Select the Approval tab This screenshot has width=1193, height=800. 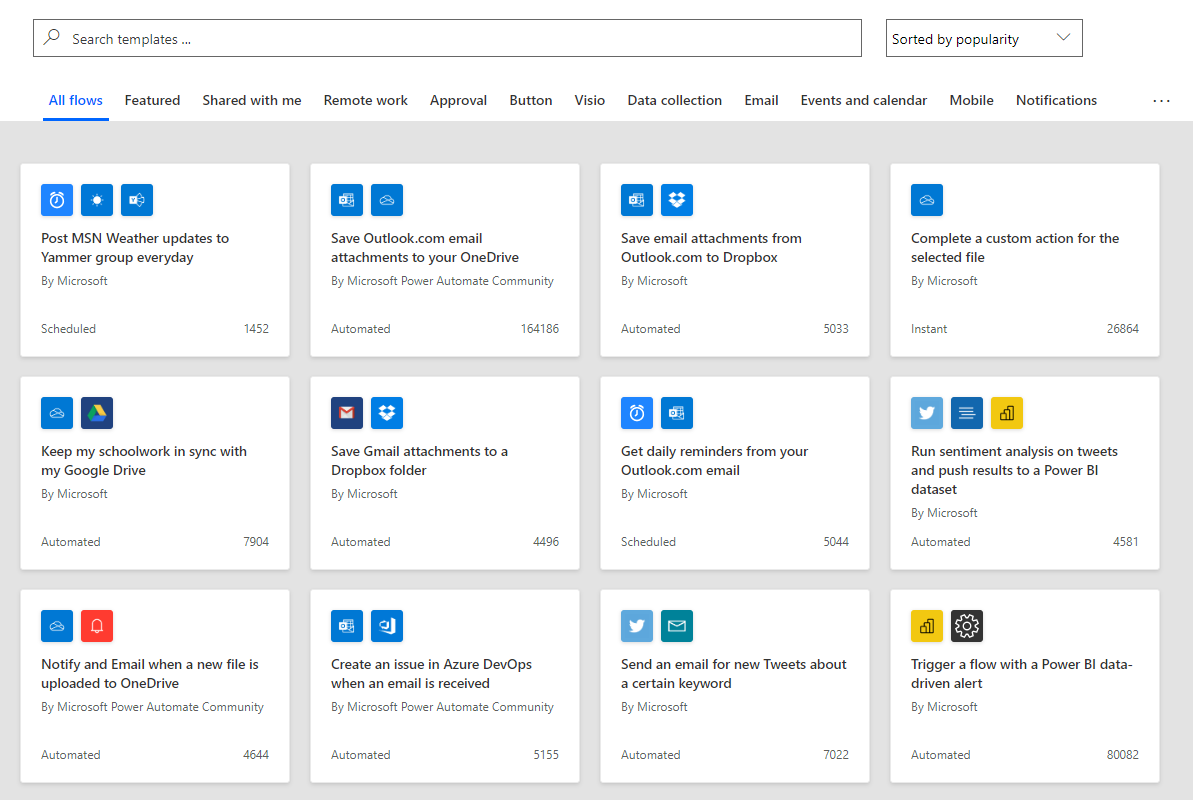point(458,100)
